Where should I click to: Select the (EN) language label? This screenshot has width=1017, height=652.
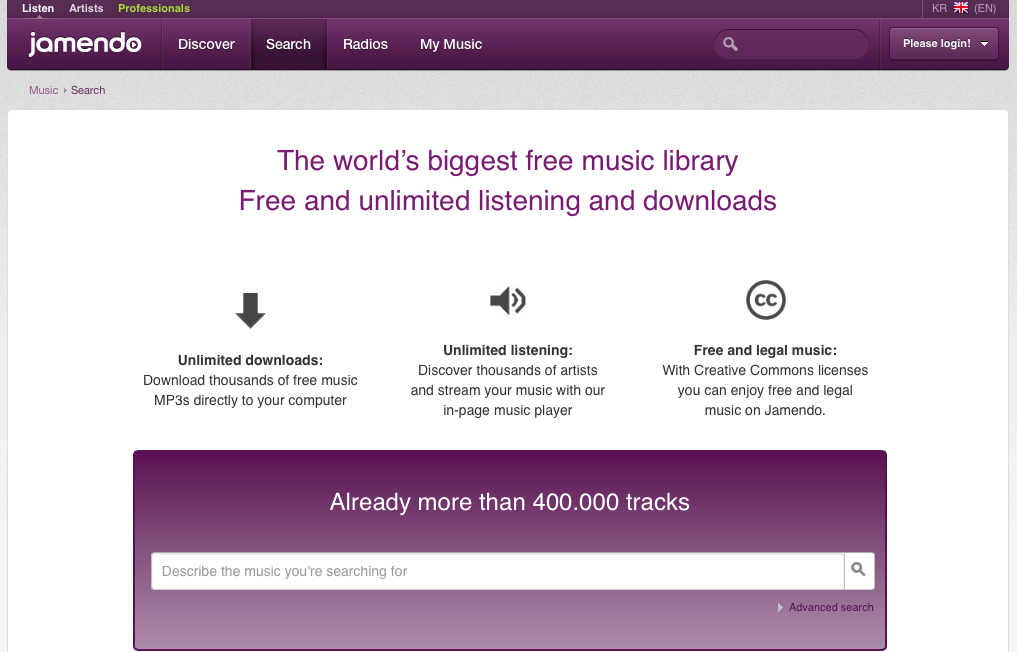click(985, 8)
